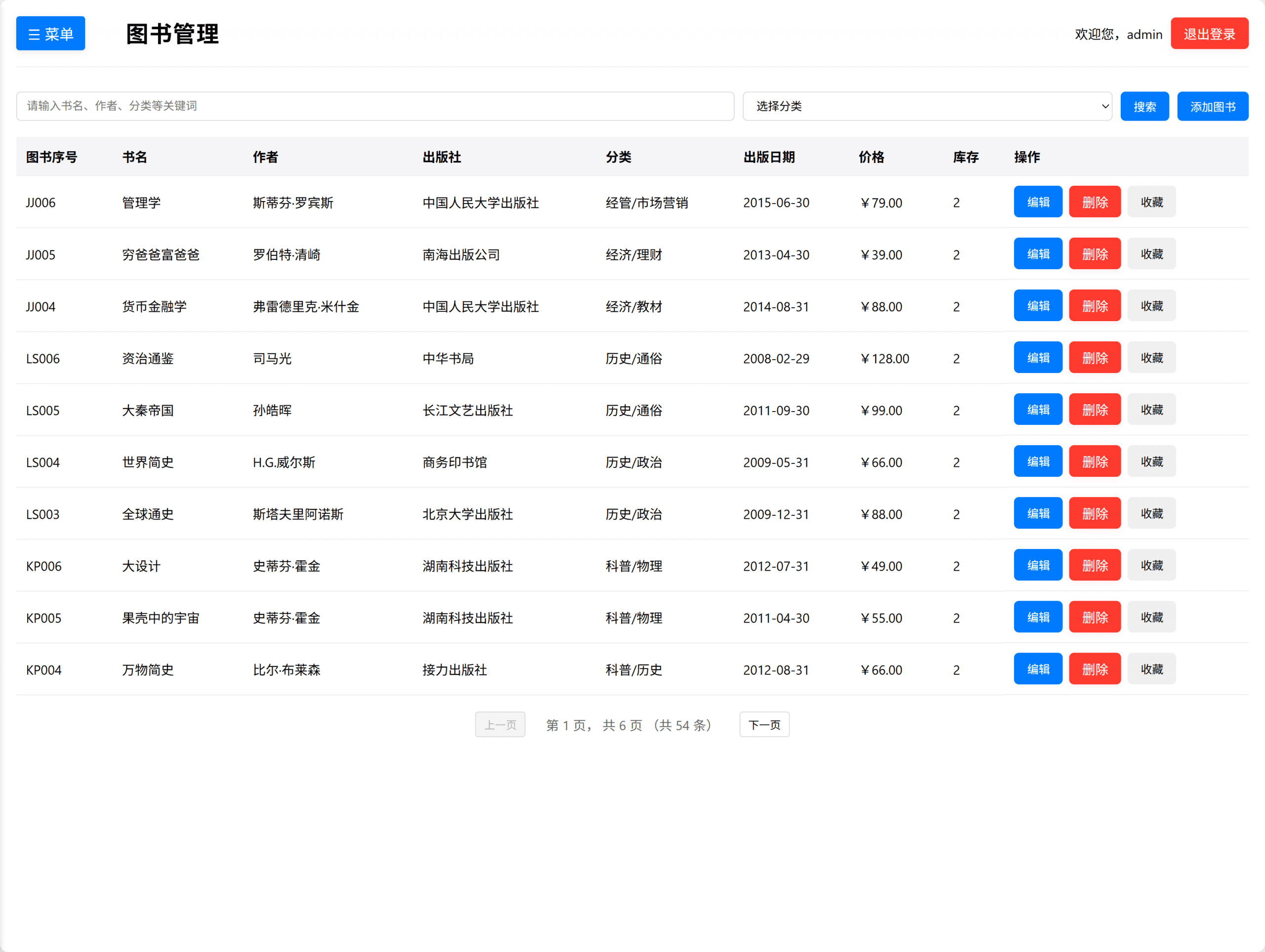Favorite 世界简史 by clicking 收藏

(x=1151, y=461)
